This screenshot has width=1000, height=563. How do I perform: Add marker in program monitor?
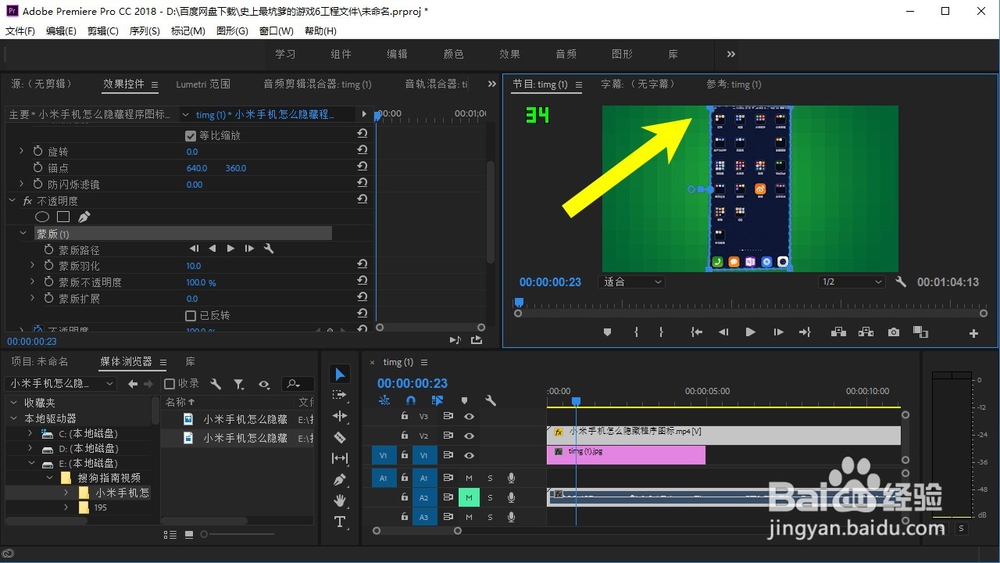point(607,332)
